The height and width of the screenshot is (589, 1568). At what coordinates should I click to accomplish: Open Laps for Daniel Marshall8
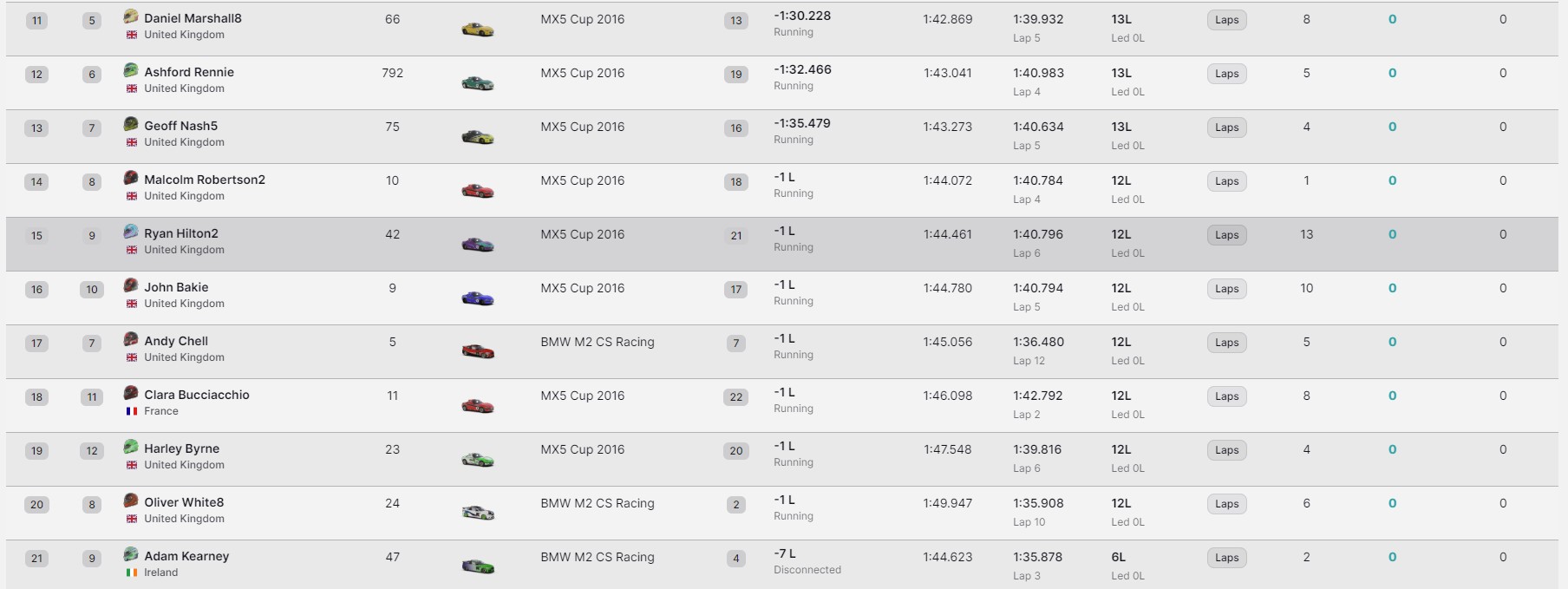coord(1226,20)
